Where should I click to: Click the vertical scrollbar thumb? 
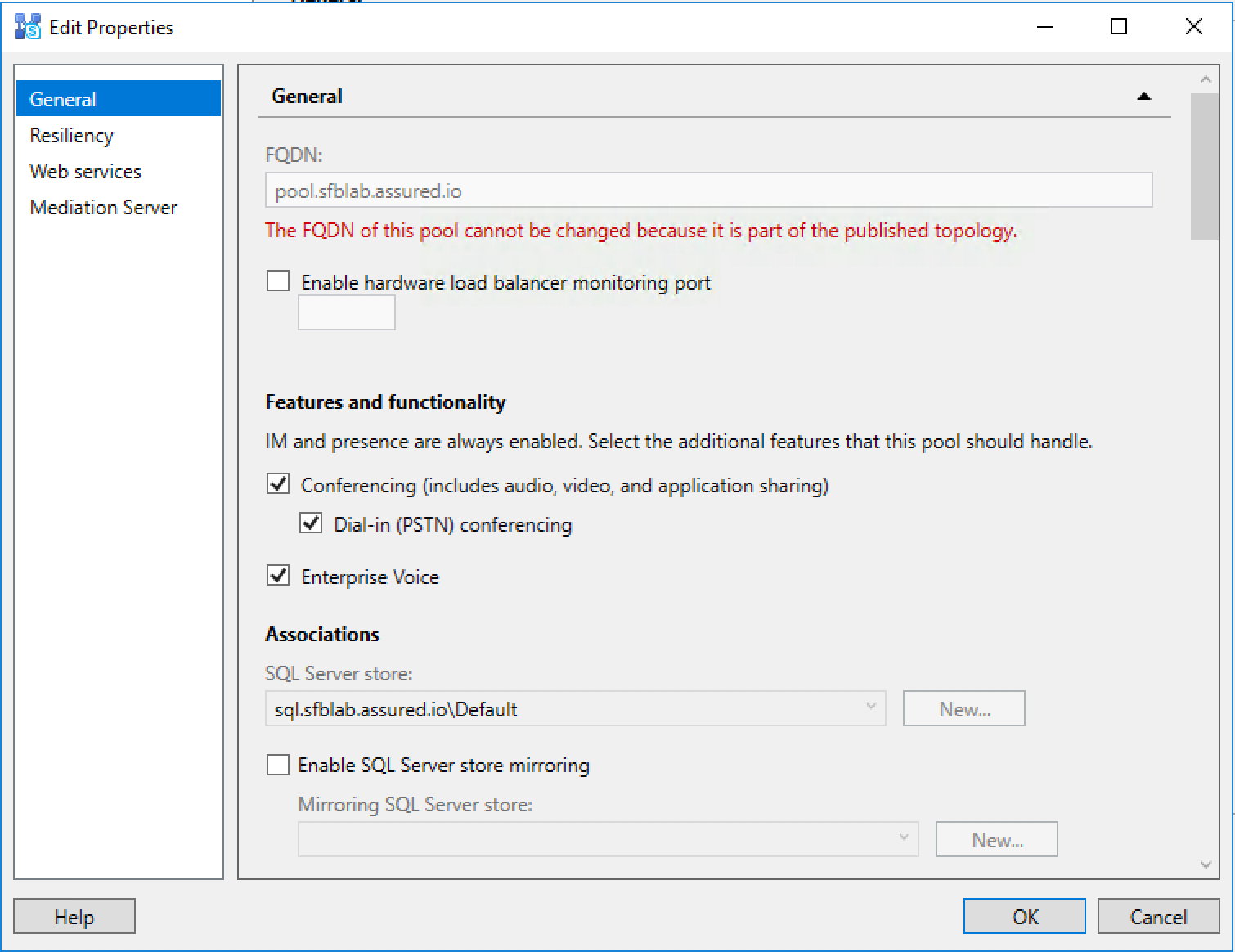pos(1205,167)
